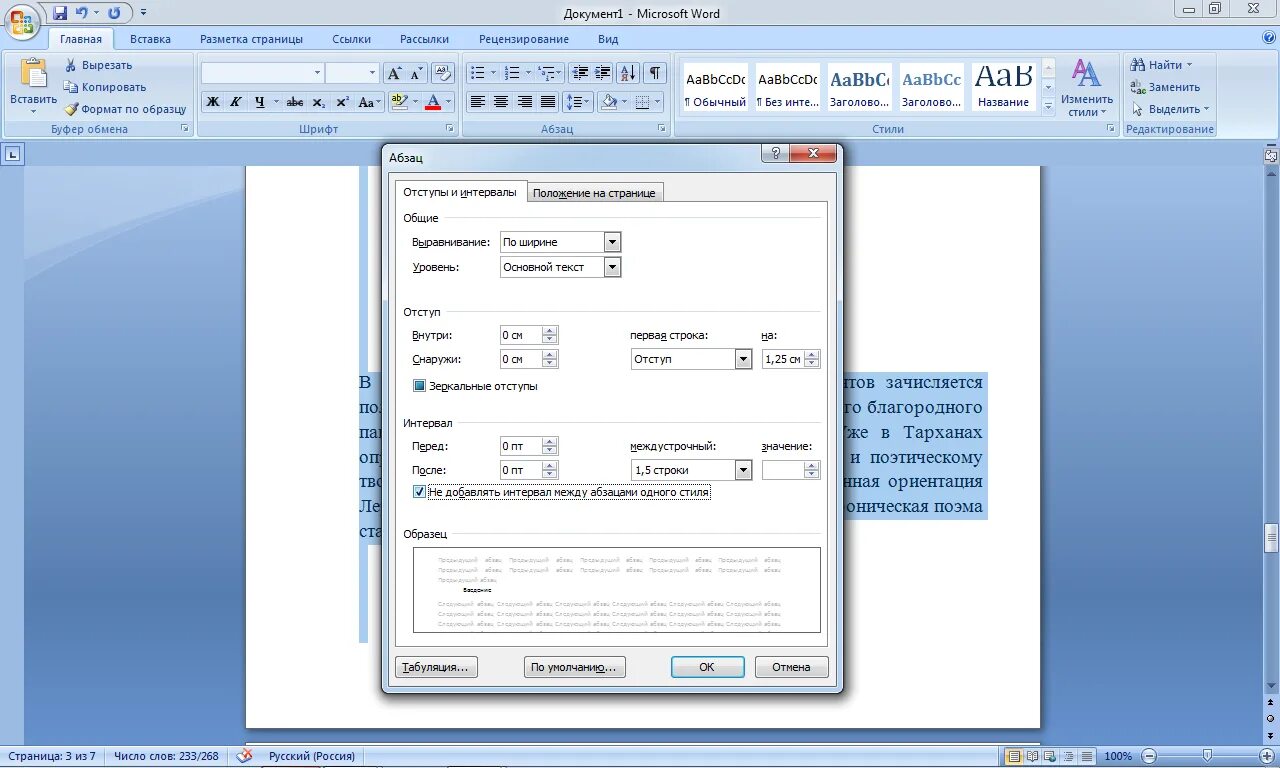The height and width of the screenshot is (768, 1280).
Task: Open Word help question mark icon
Action: coord(1269,38)
